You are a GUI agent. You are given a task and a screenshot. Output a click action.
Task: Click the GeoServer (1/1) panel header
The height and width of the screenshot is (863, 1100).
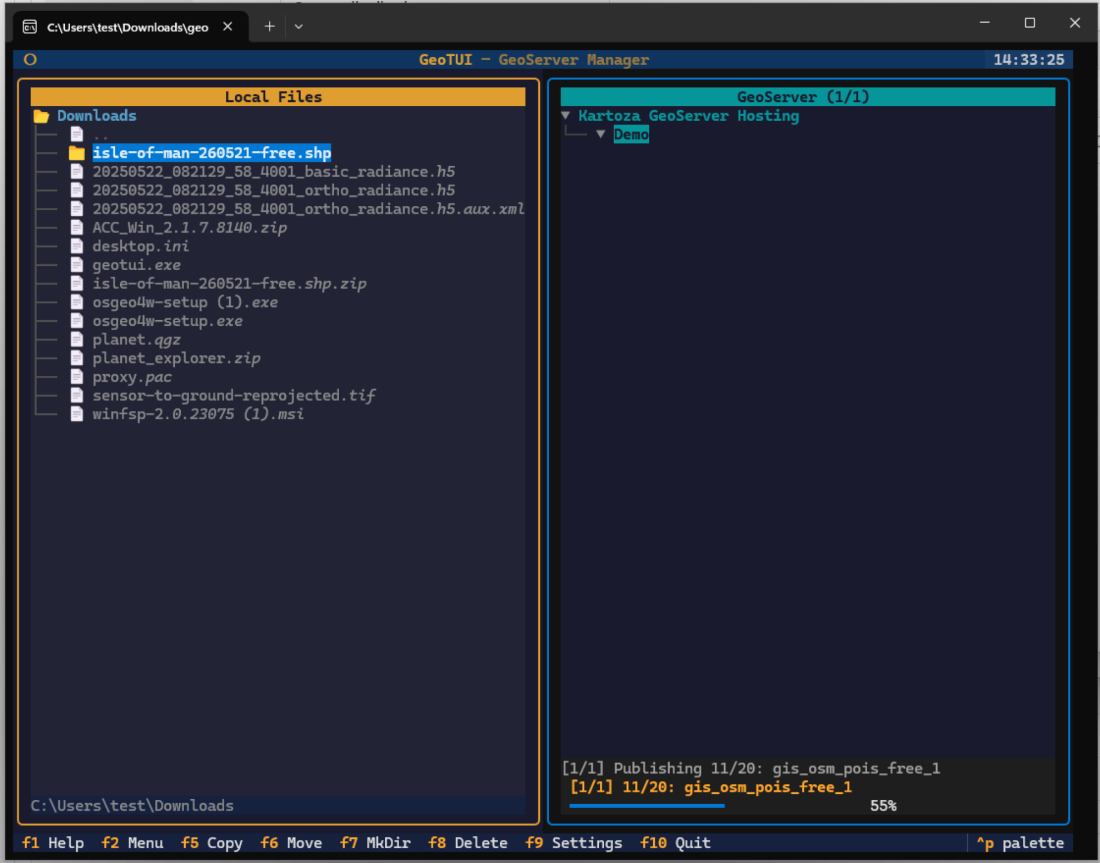click(807, 97)
